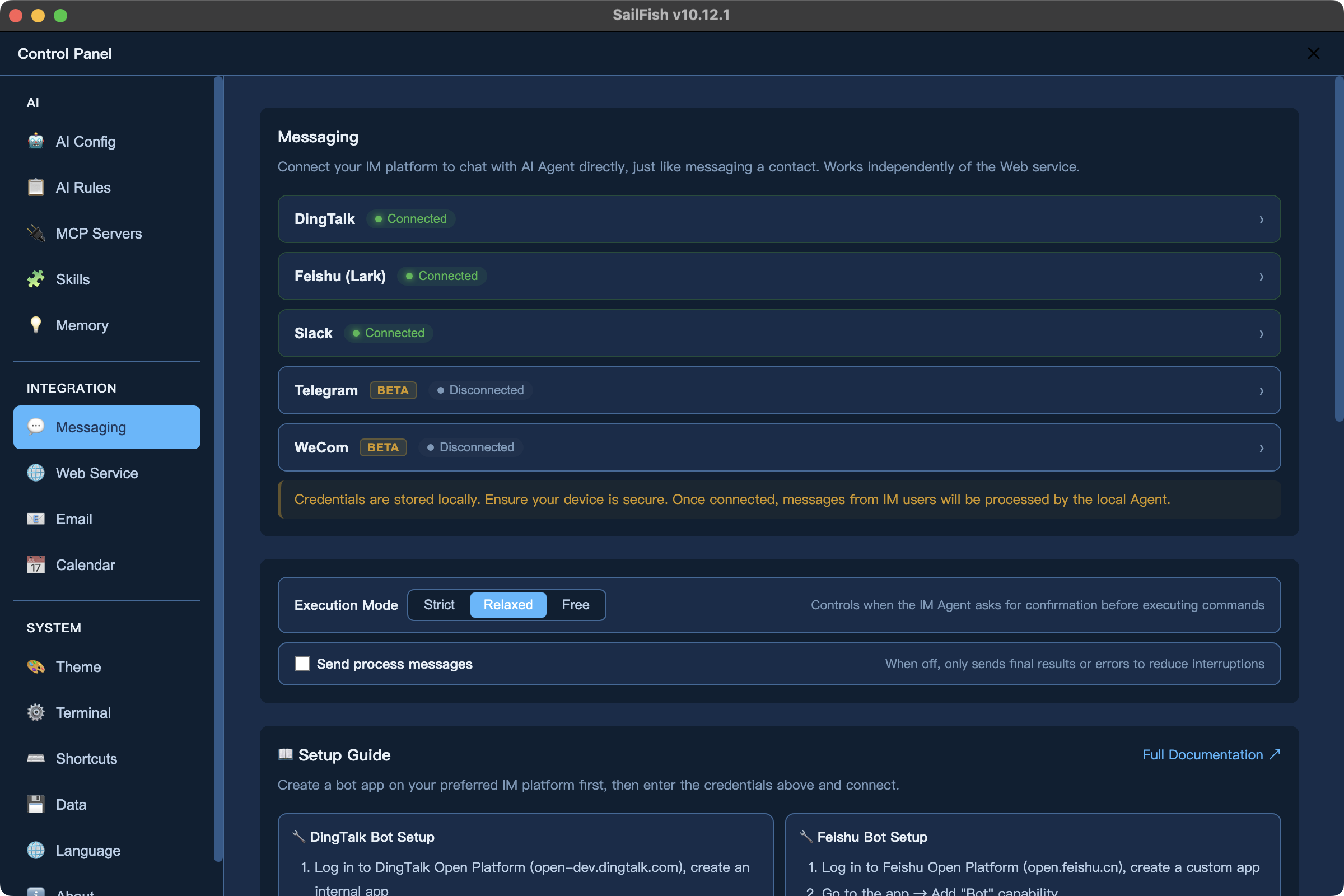This screenshot has height=896, width=1344.
Task: Click the robot icon beside AI Config
Action: click(x=35, y=141)
